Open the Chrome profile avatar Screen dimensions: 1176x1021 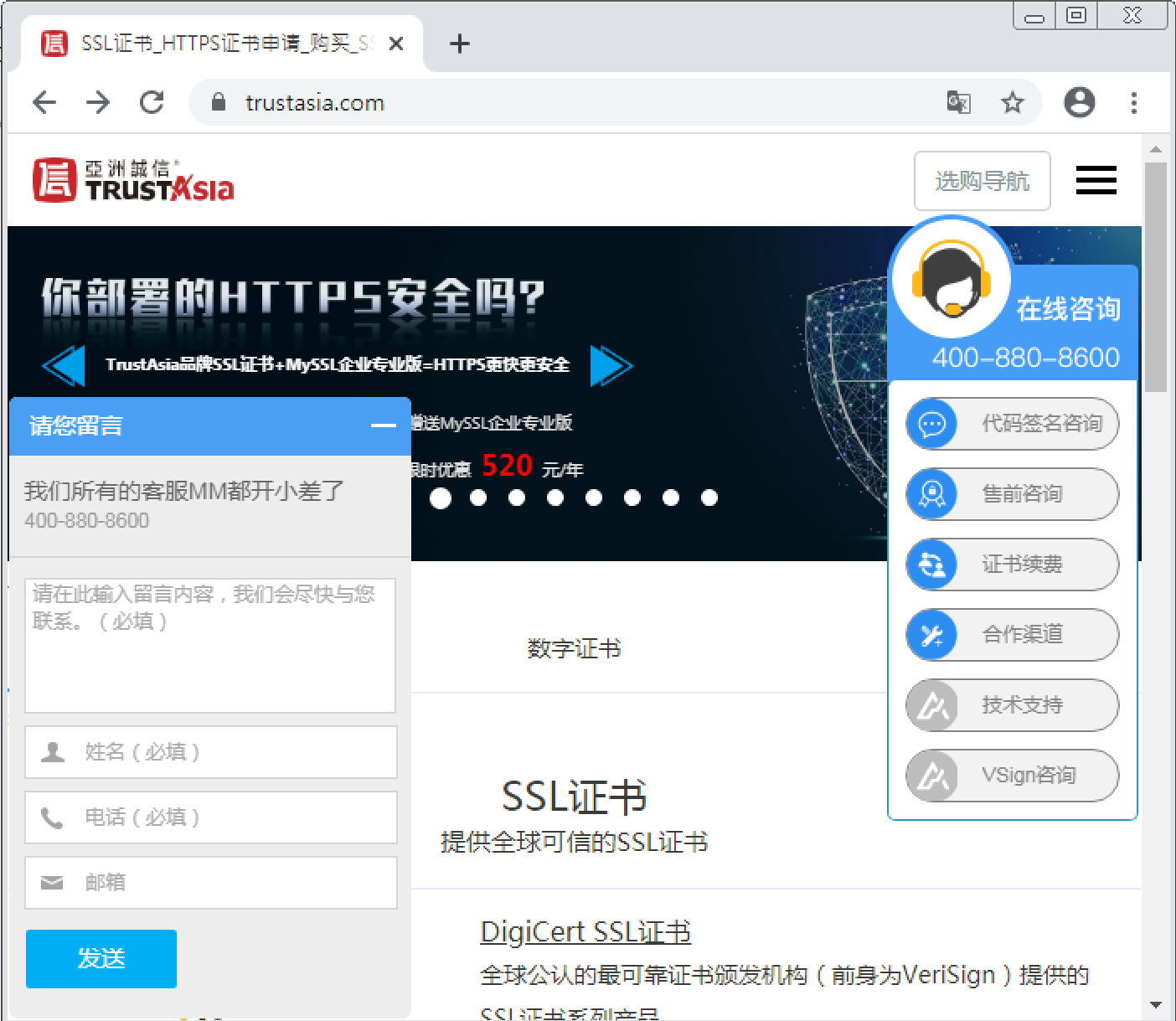1079,102
